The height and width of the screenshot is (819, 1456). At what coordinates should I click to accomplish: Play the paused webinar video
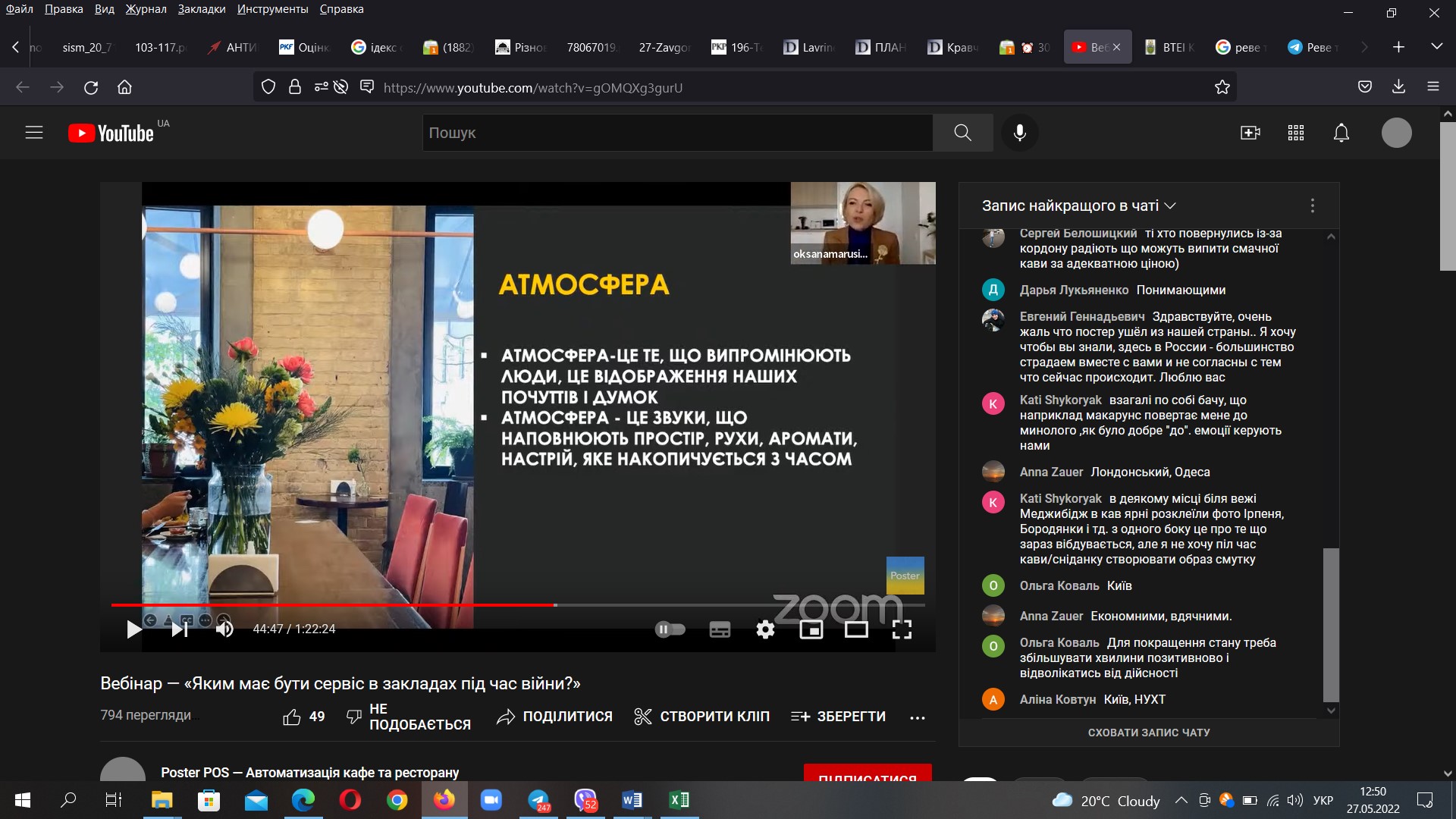pos(134,629)
